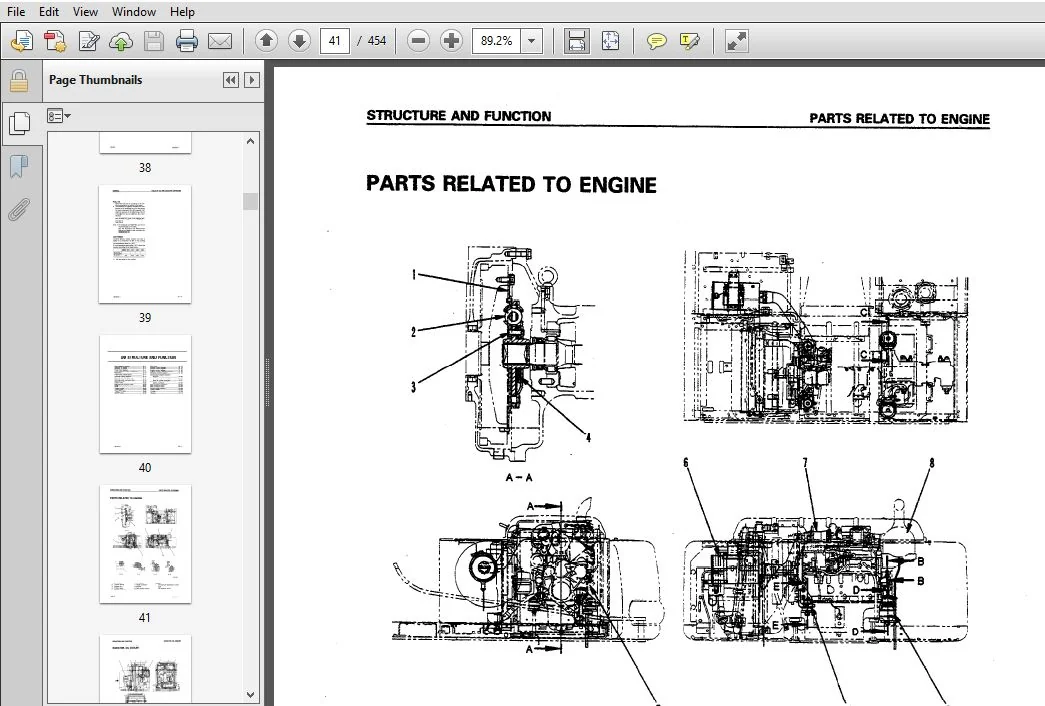Fit one full page icon
Image resolution: width=1045 pixels, height=706 pixels.
click(x=610, y=41)
